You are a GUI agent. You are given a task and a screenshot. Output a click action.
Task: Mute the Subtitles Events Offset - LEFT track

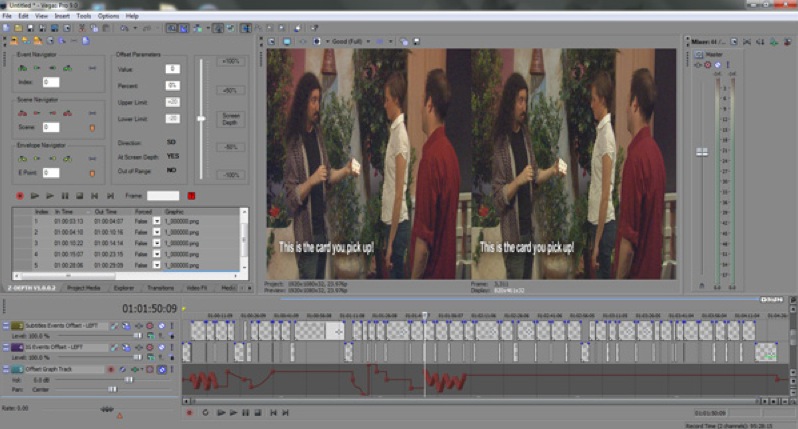coord(150,326)
